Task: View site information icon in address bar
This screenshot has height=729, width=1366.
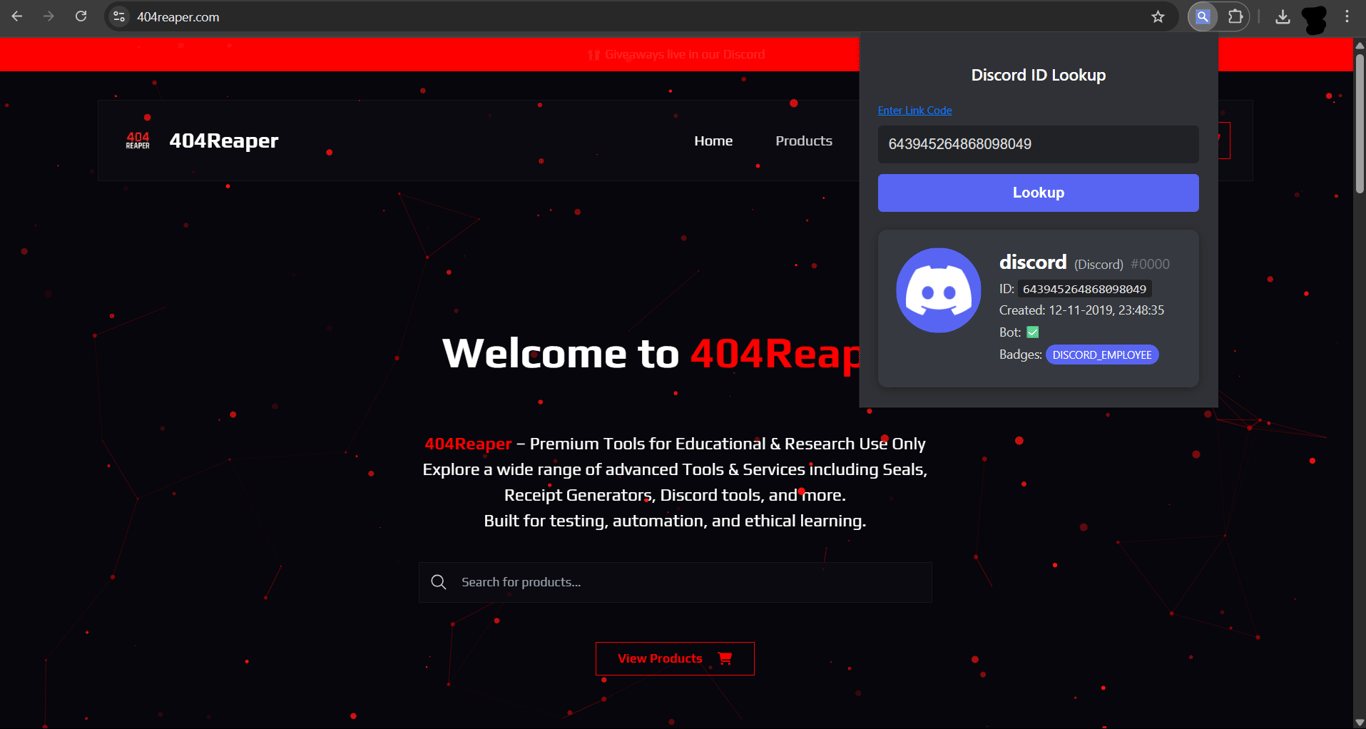Action: [119, 17]
